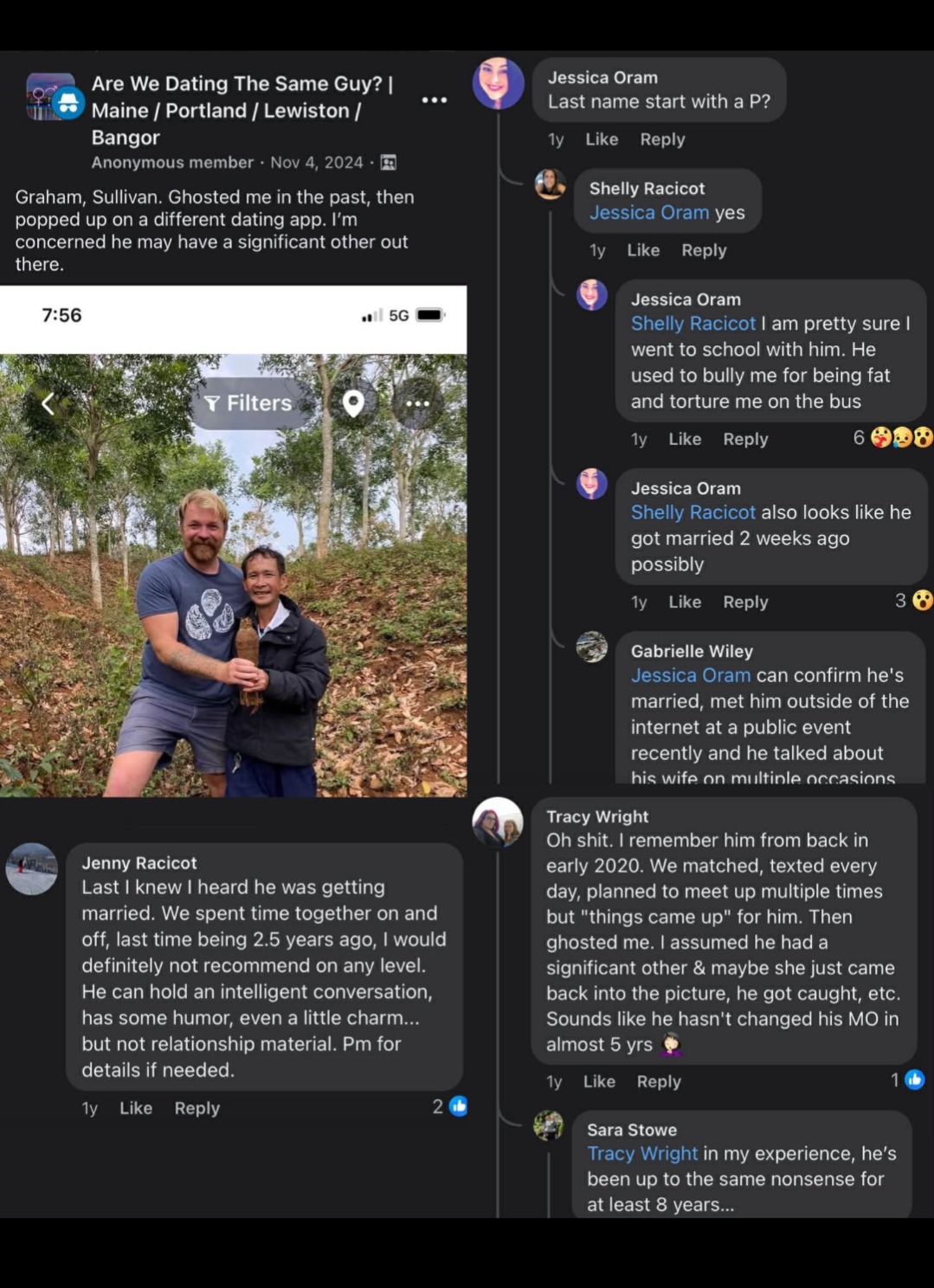Show reaction emojis on the bullying comment
Image resolution: width=934 pixels, height=1288 pixels.
click(901, 438)
